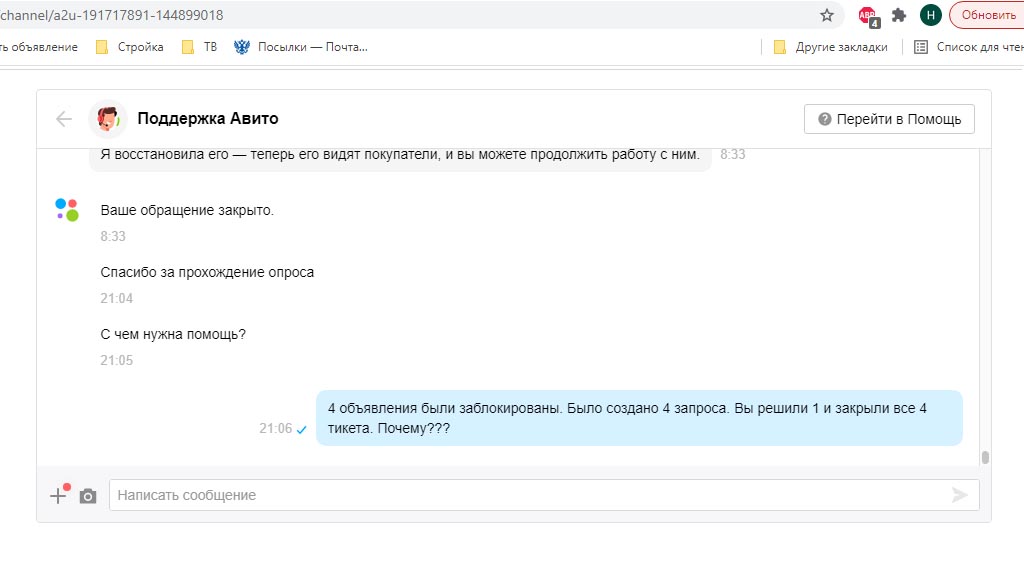Image resolution: width=1024 pixels, height=574 pixels.
Task: Click the Avito support agent avatar
Action: click(106, 119)
